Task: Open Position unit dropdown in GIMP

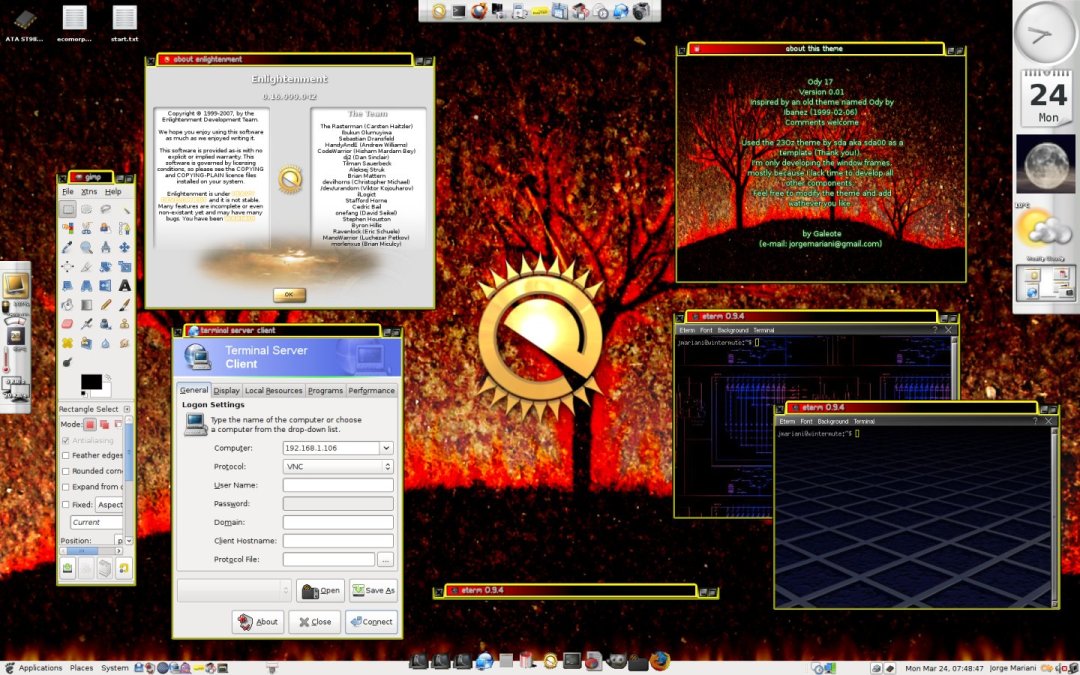Action: (119, 540)
